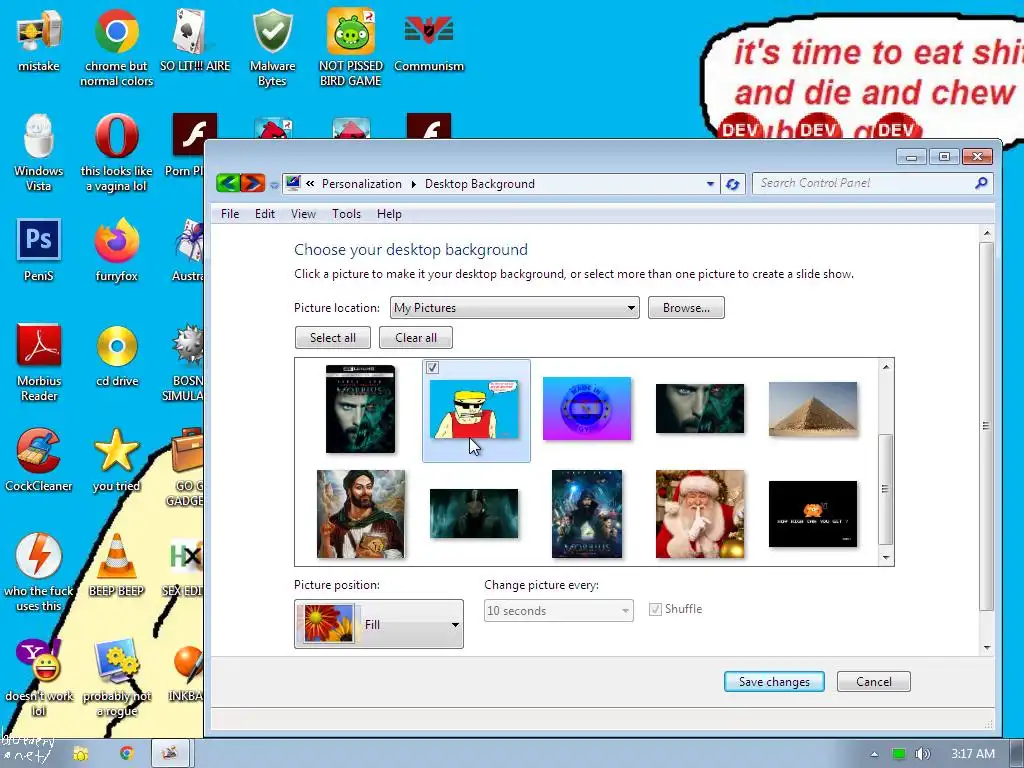
Task: Open the Tools menu
Action: (x=346, y=214)
